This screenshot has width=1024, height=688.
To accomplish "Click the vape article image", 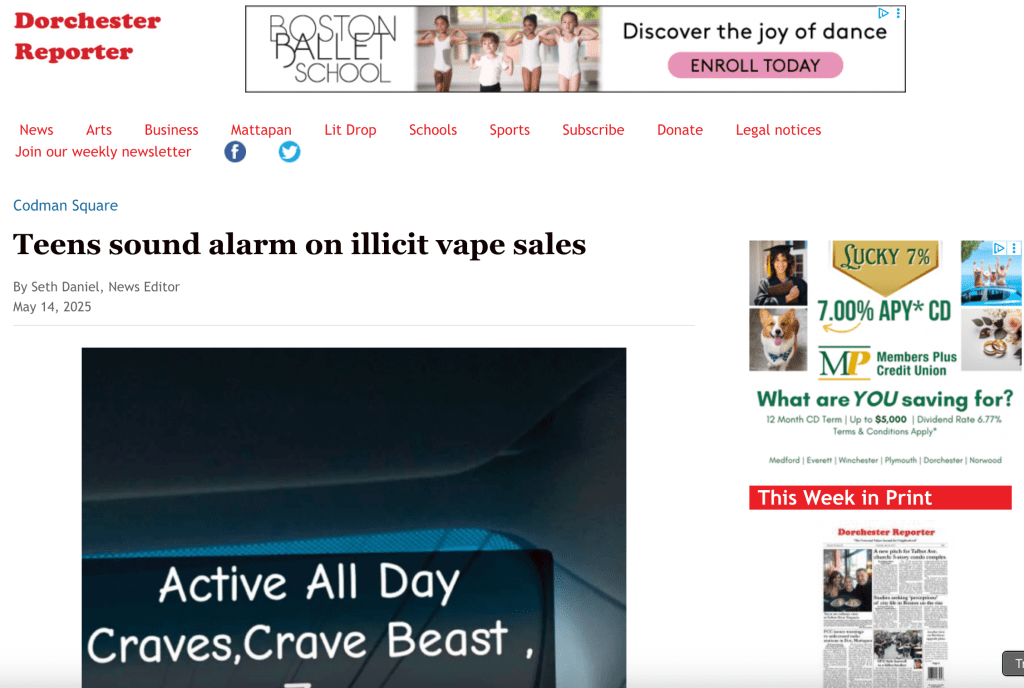I will click(353, 518).
